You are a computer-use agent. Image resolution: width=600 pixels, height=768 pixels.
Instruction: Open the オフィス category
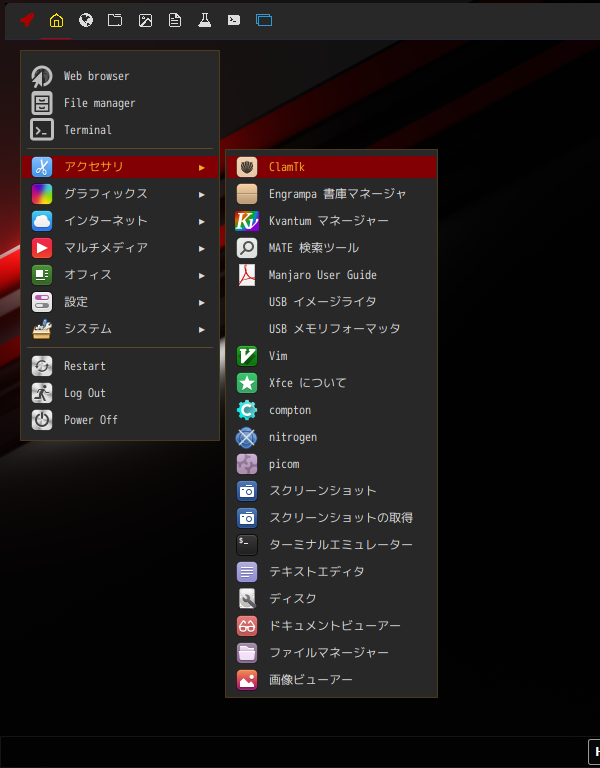click(120, 275)
